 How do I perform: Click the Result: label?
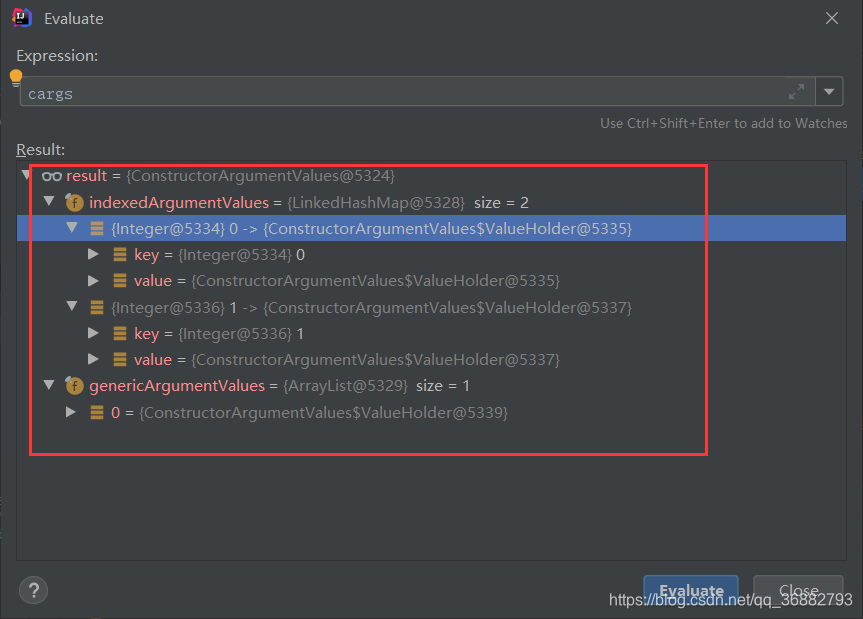[41, 150]
